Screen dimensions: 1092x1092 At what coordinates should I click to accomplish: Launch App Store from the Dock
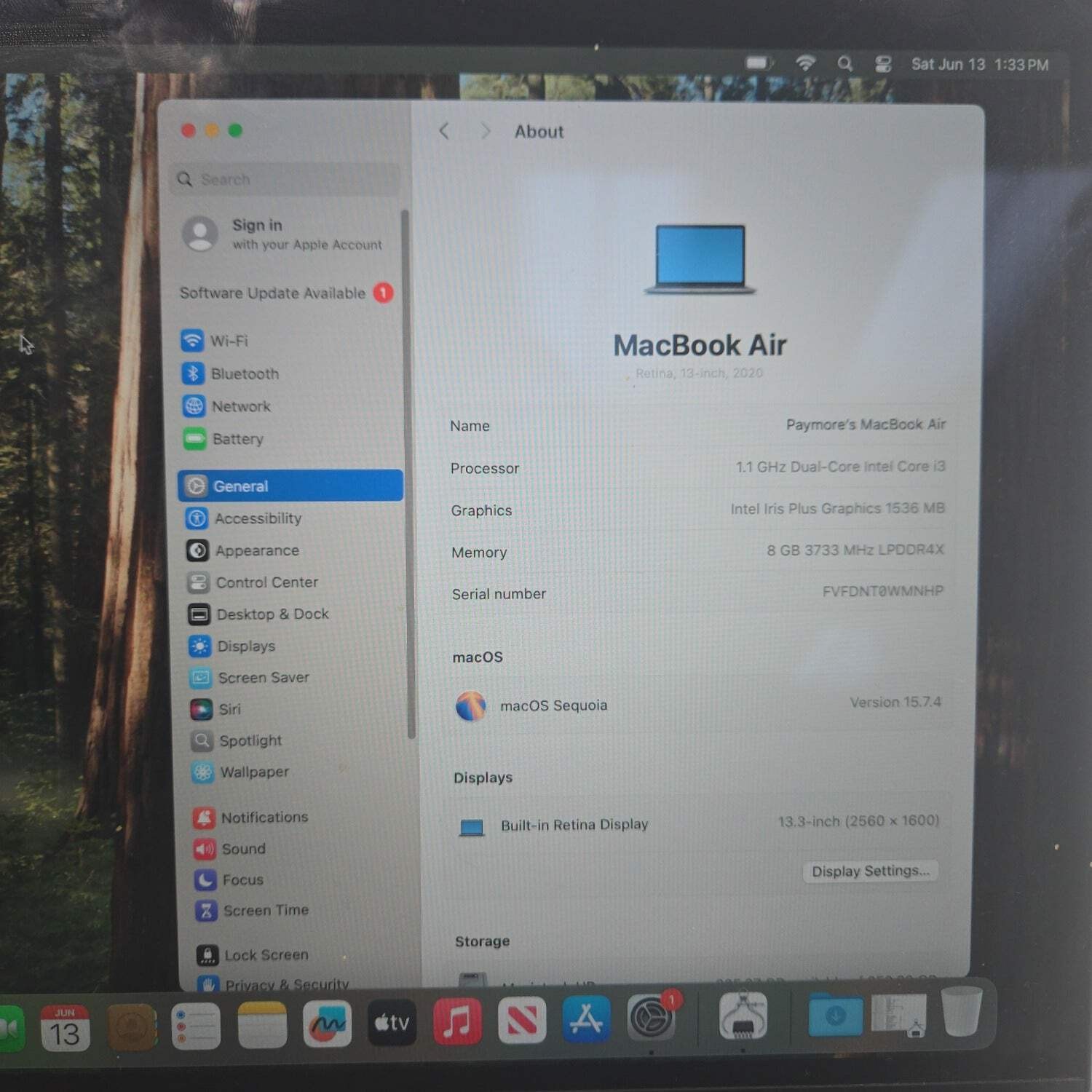coord(586,1018)
